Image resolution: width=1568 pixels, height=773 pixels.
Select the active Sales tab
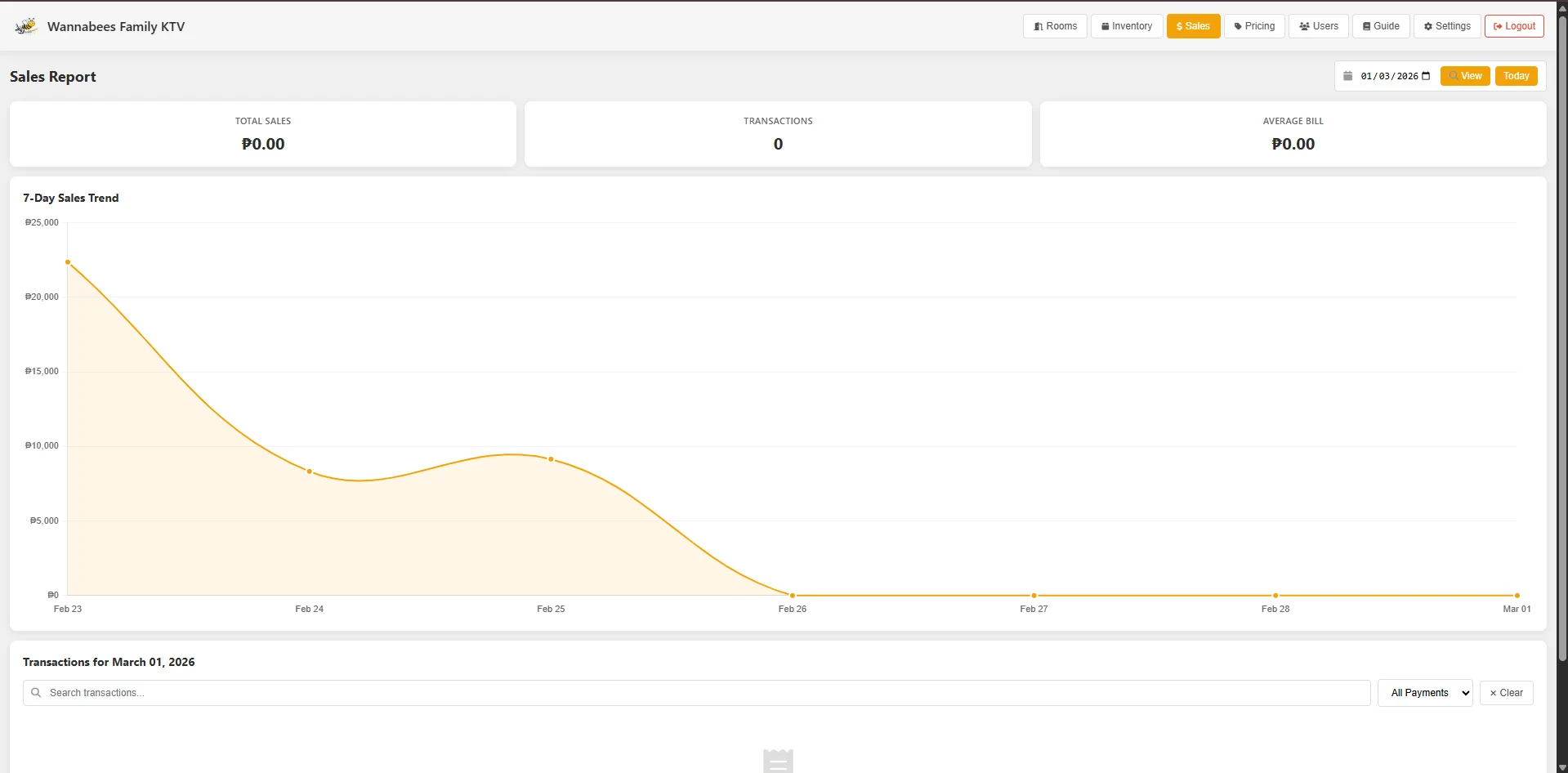coord(1193,26)
